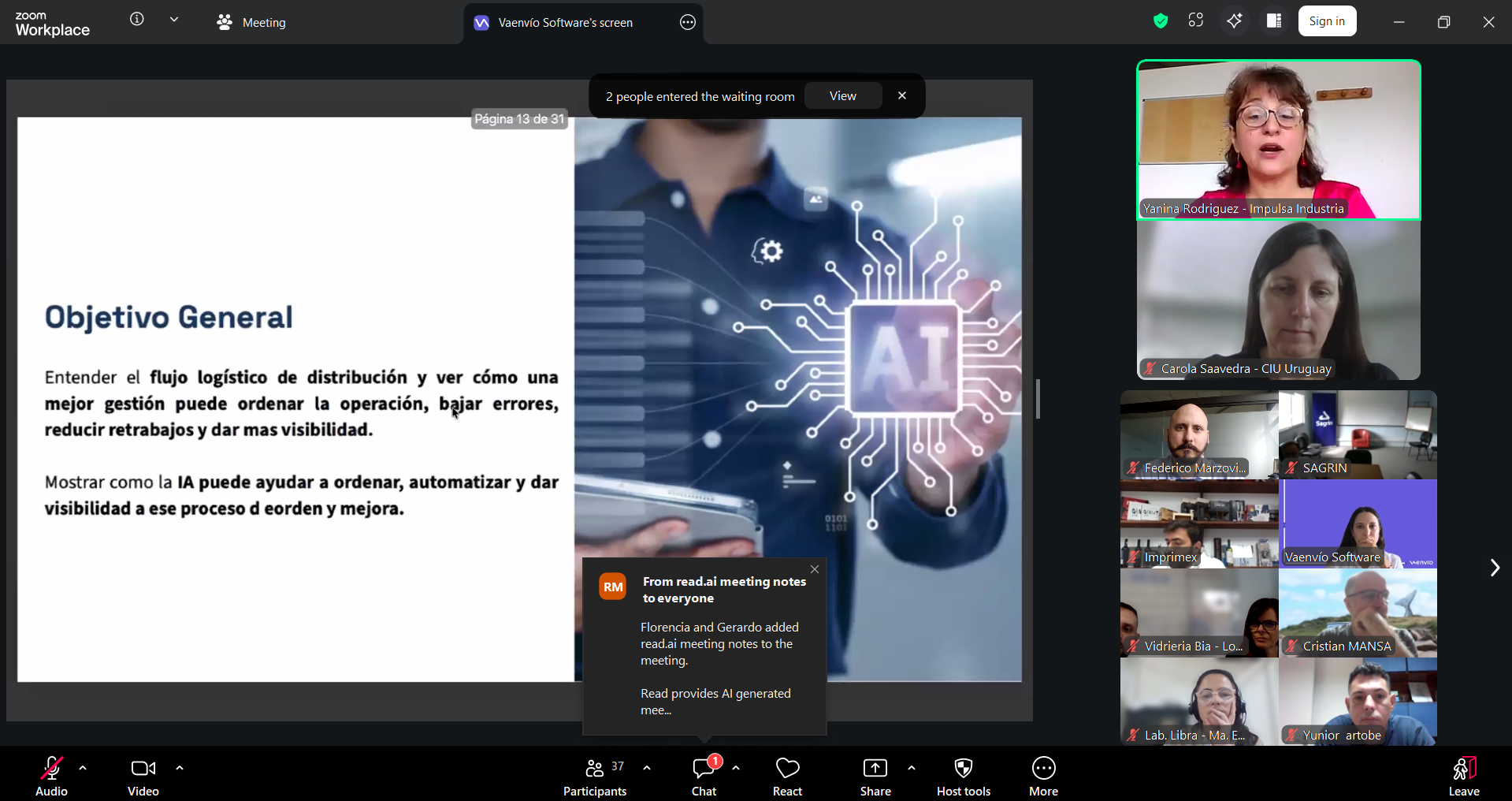Image resolution: width=1512 pixels, height=801 pixels.
Task: Expand video options arrow next to Video
Action: 180,768
